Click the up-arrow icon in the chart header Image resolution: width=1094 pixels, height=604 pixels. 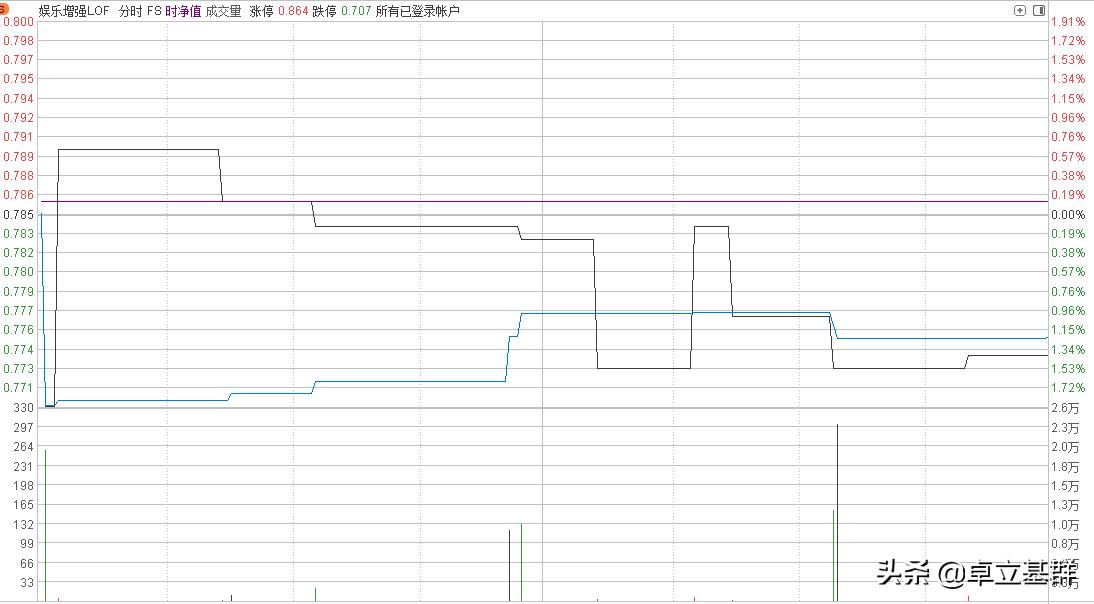tap(1020, 10)
